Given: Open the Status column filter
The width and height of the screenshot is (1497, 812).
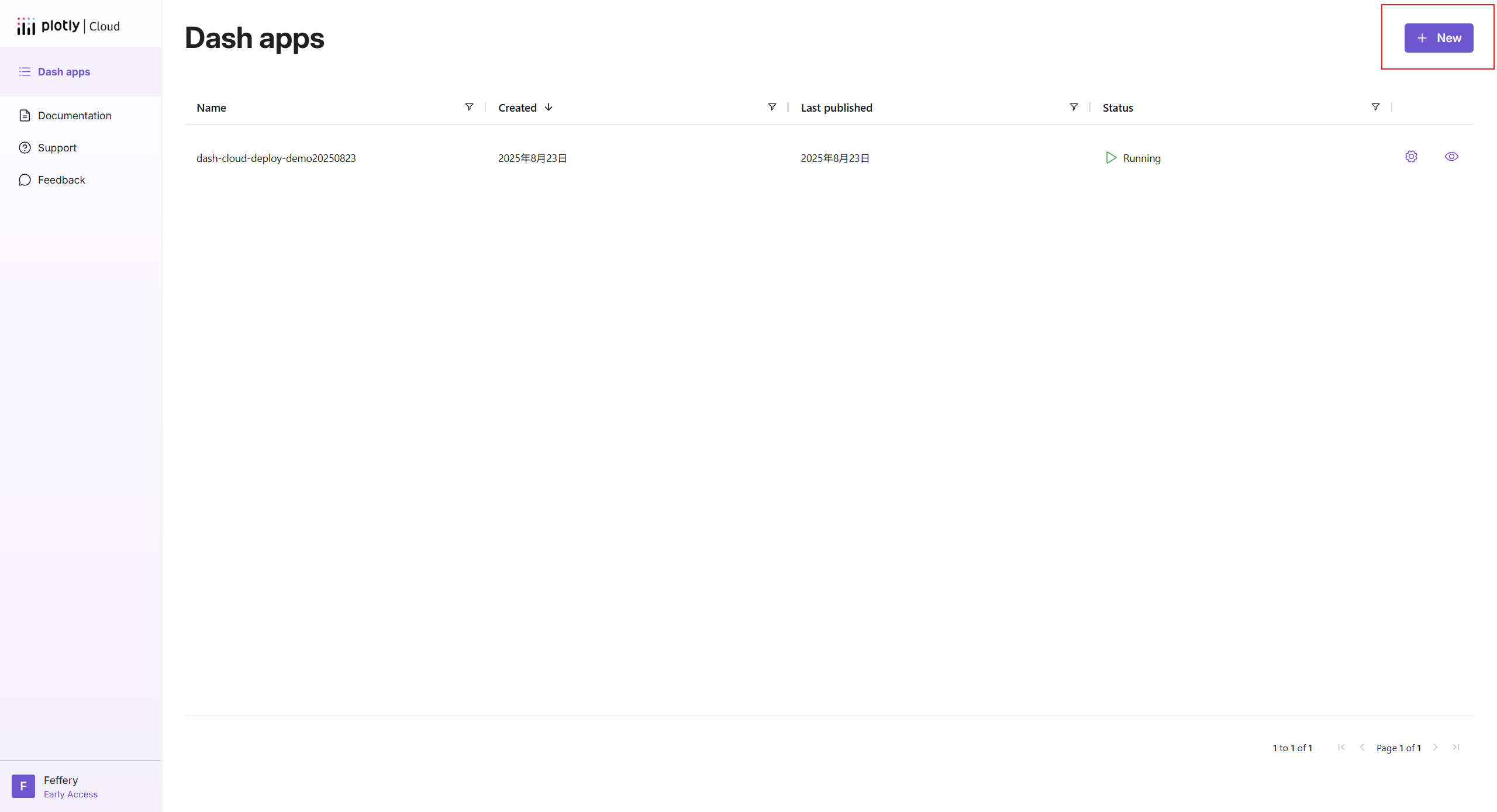Looking at the screenshot, I should 1375,107.
